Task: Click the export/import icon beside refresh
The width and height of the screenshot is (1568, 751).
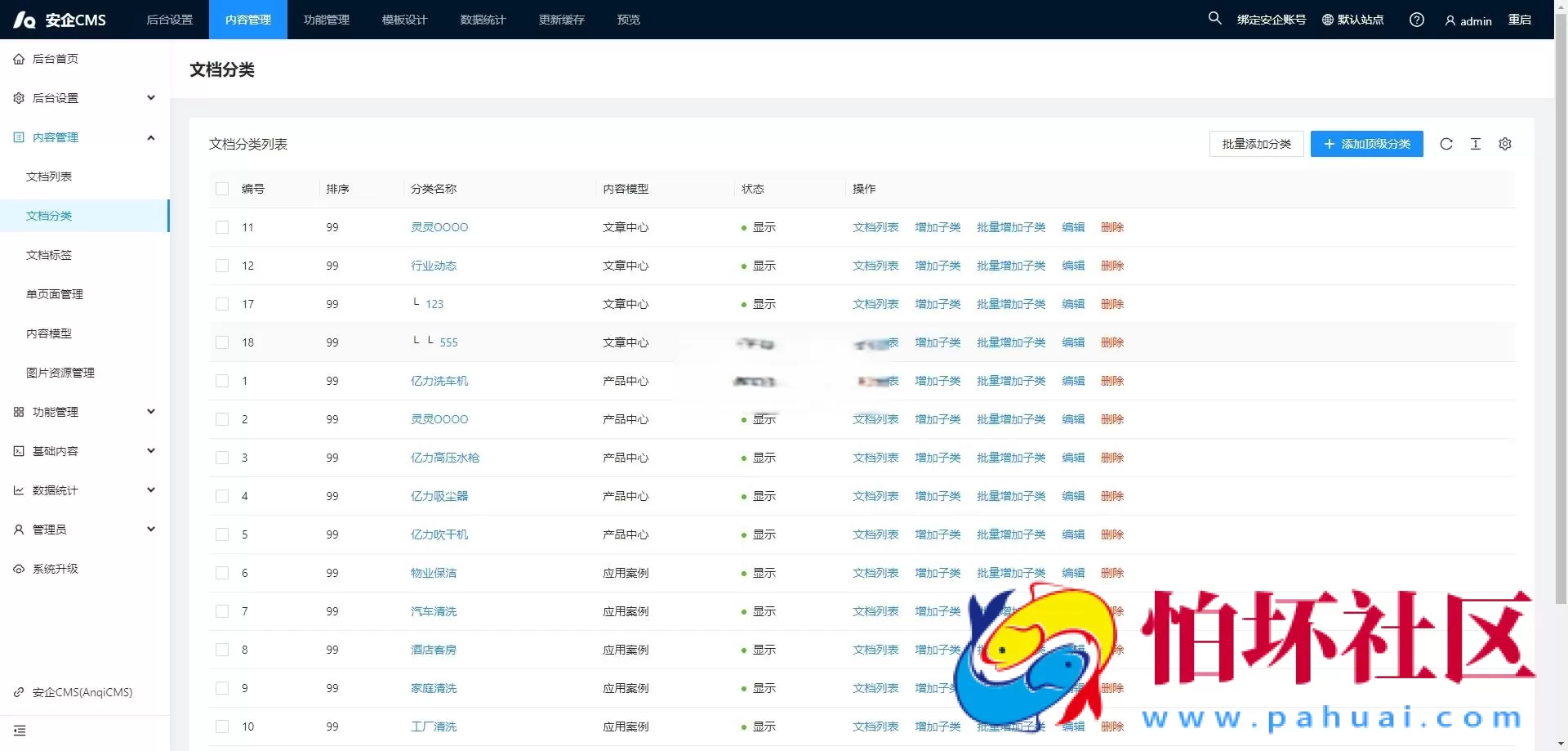Action: pos(1476,144)
